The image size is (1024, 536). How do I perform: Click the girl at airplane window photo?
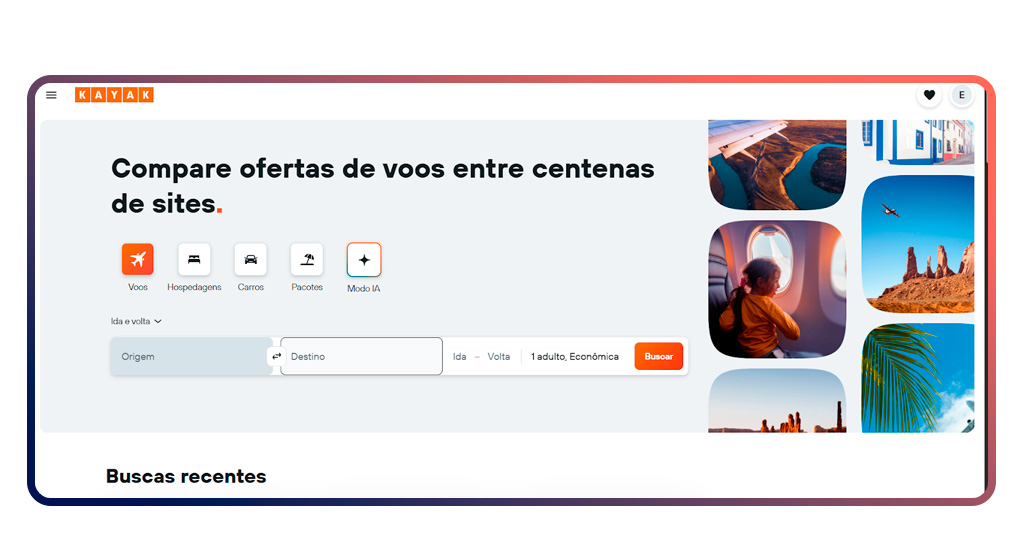(x=777, y=289)
